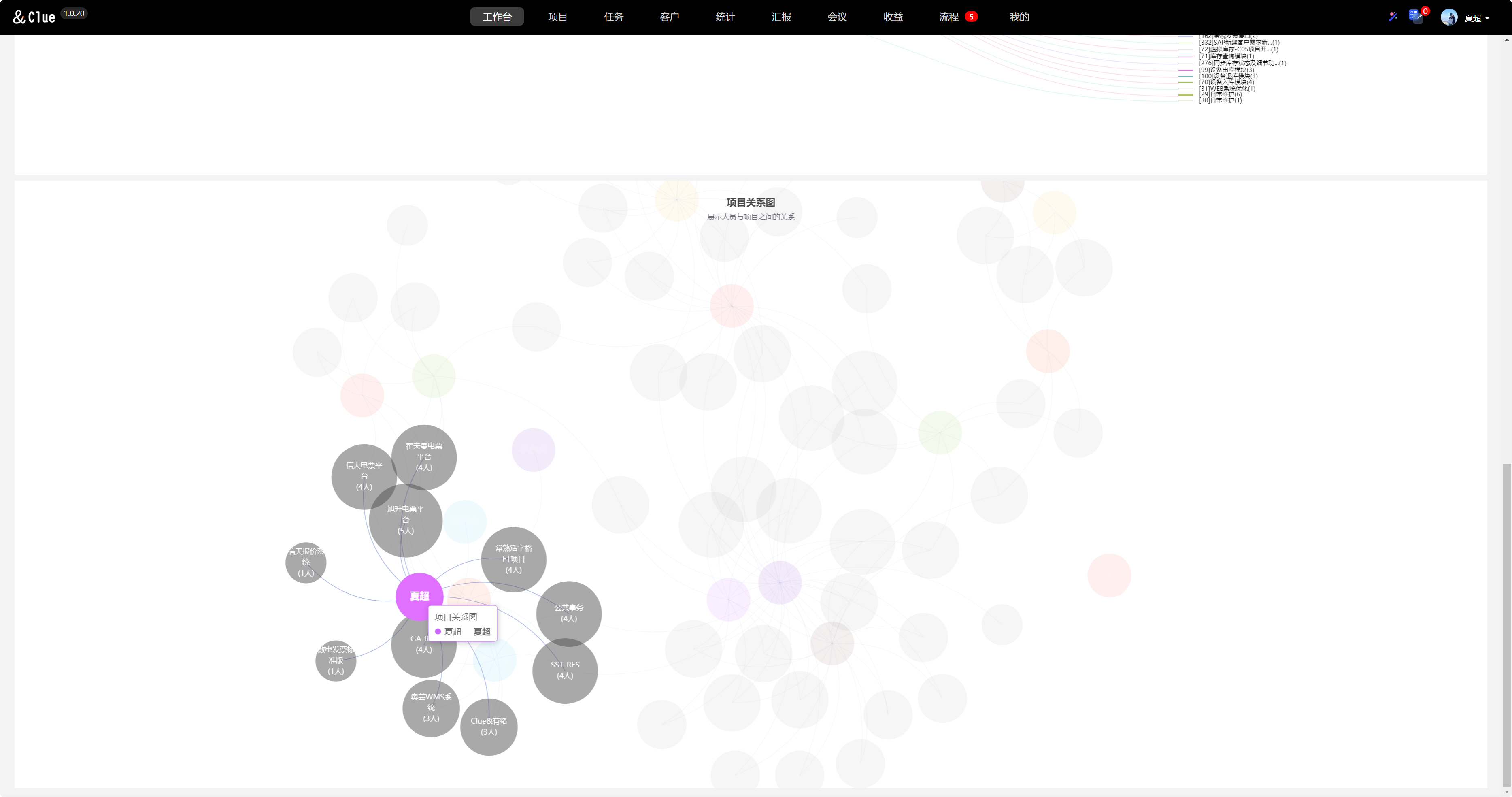Switch to the 项目 menu tab
The width and height of the screenshot is (1512, 797).
(x=557, y=17)
